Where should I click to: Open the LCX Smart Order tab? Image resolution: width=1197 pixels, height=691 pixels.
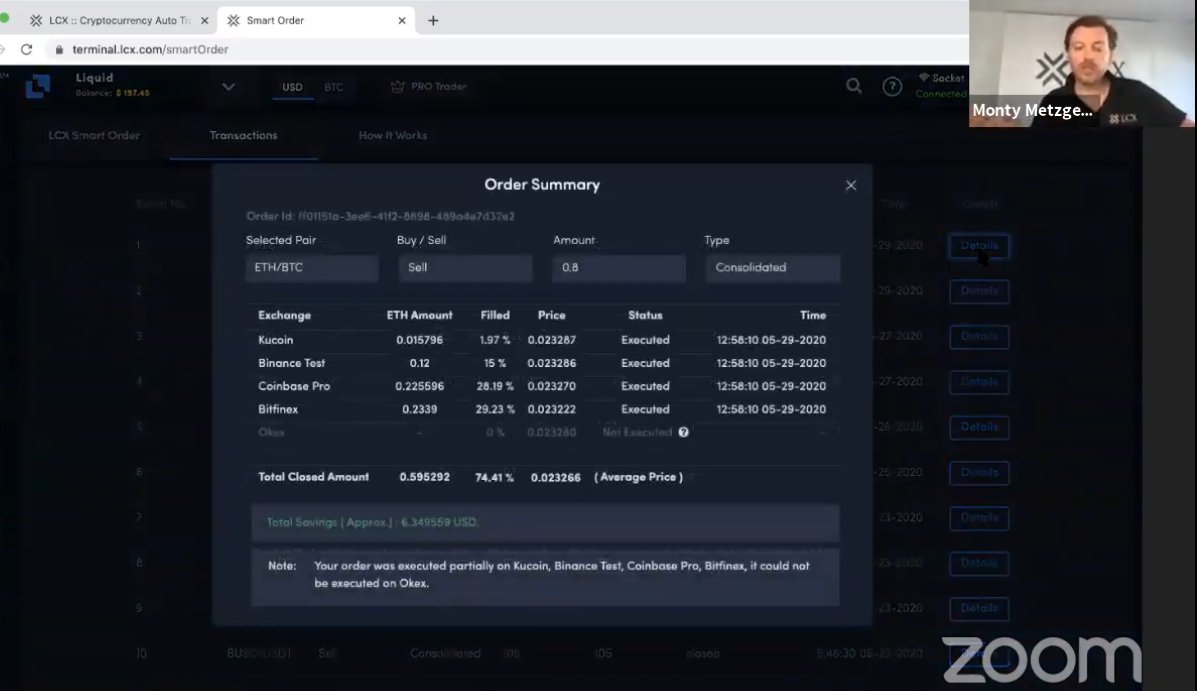[x=94, y=134]
